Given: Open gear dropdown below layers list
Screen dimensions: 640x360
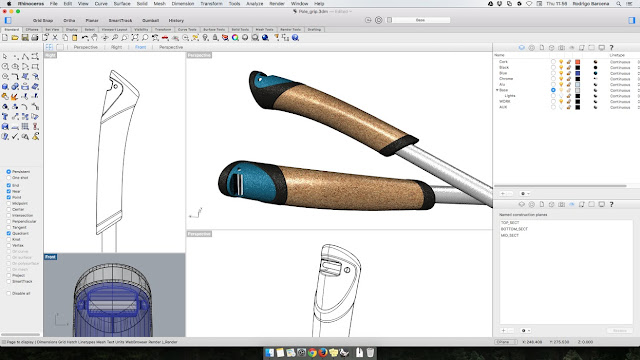Looking at the screenshot, I should 525,193.
